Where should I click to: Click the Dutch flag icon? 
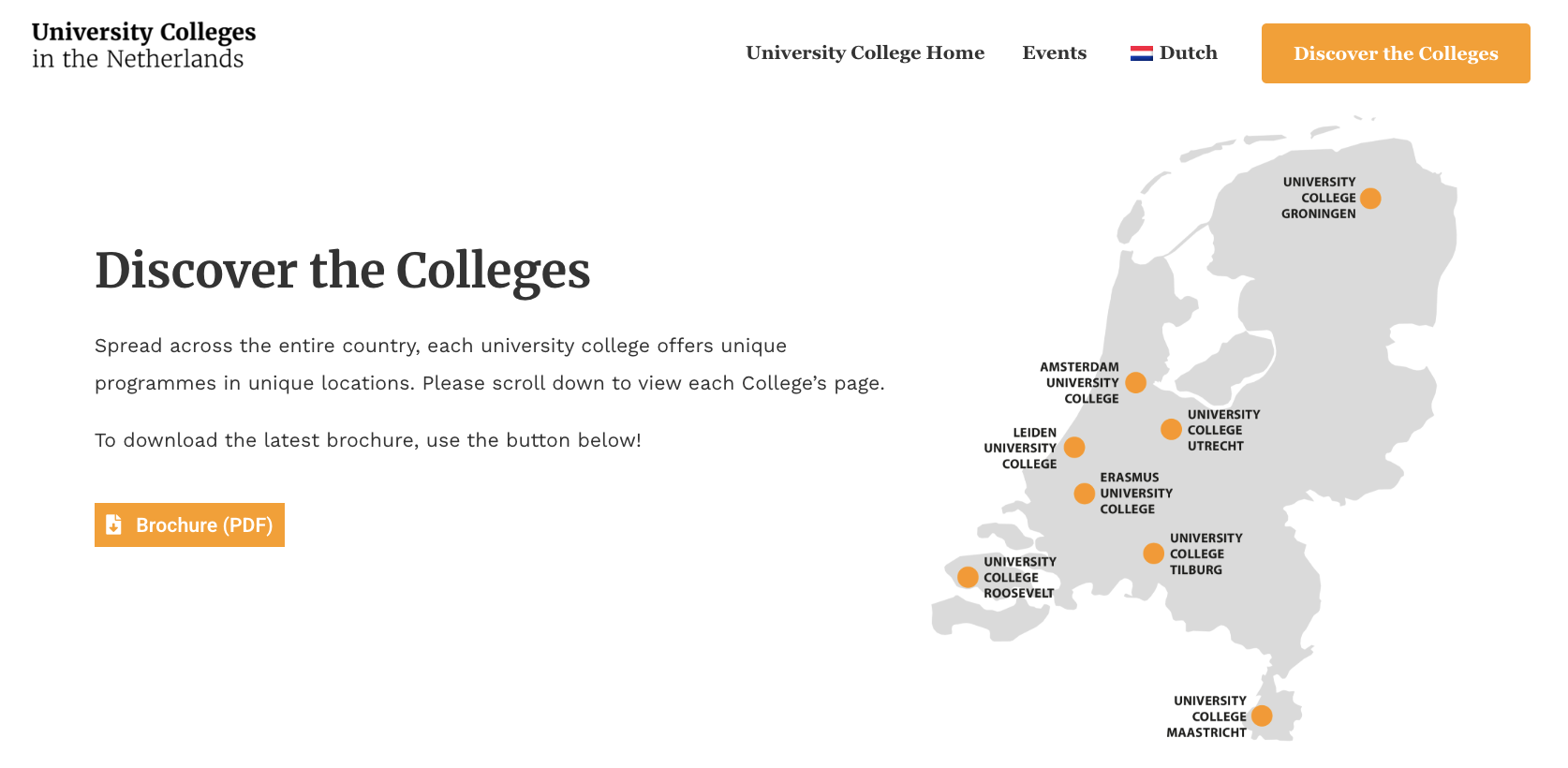tap(1141, 53)
